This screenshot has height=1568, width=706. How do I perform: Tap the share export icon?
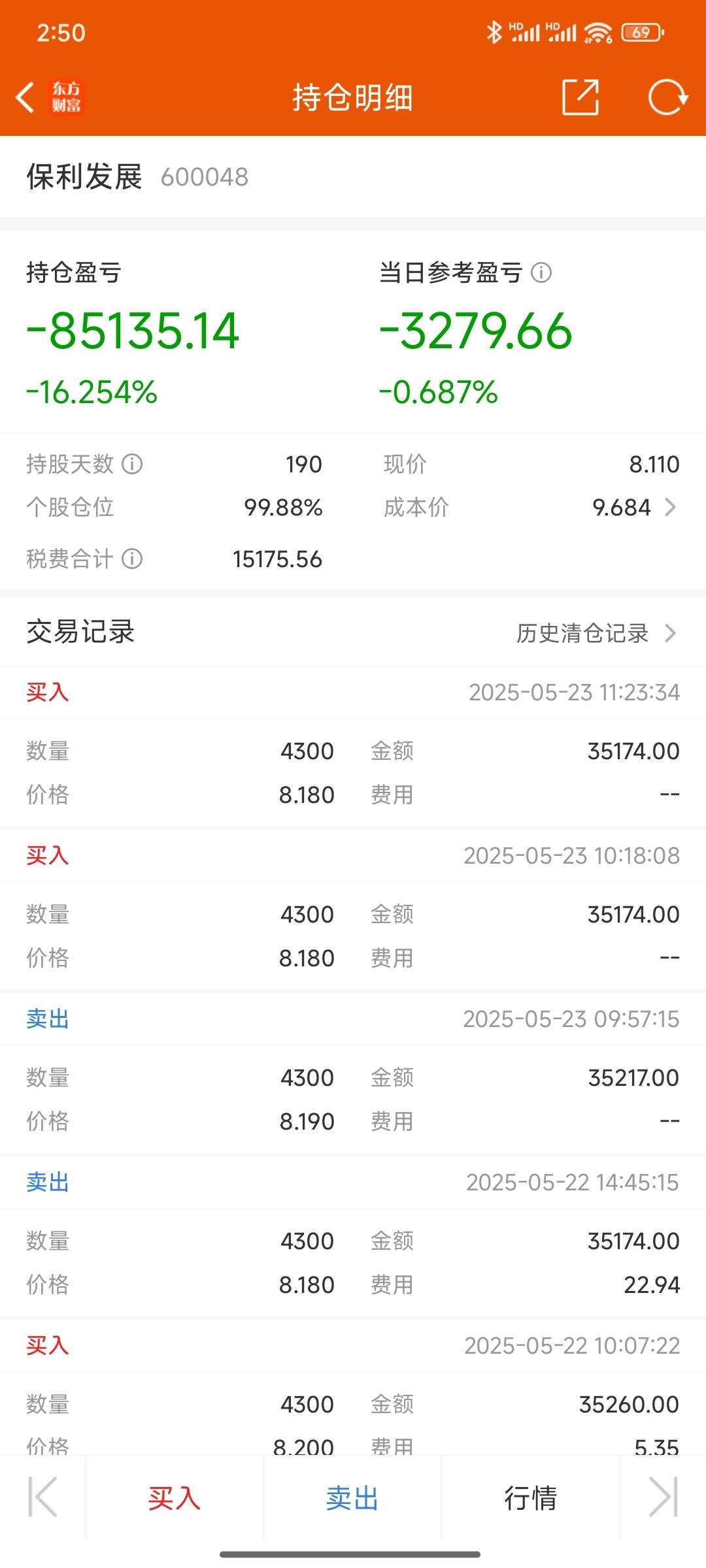tap(580, 97)
